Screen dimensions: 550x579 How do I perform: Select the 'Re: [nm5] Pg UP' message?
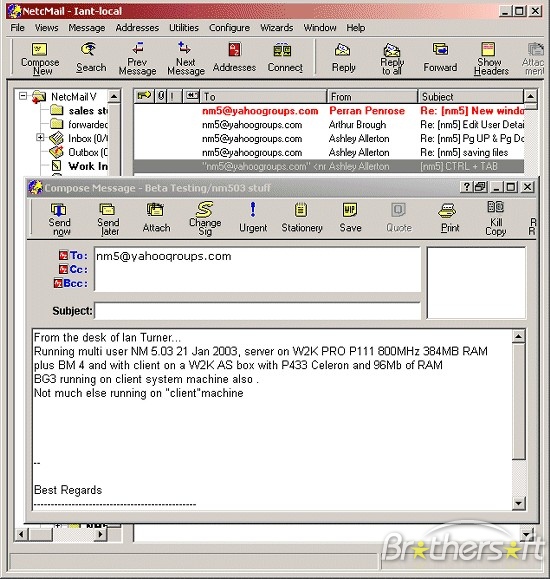pos(329,139)
